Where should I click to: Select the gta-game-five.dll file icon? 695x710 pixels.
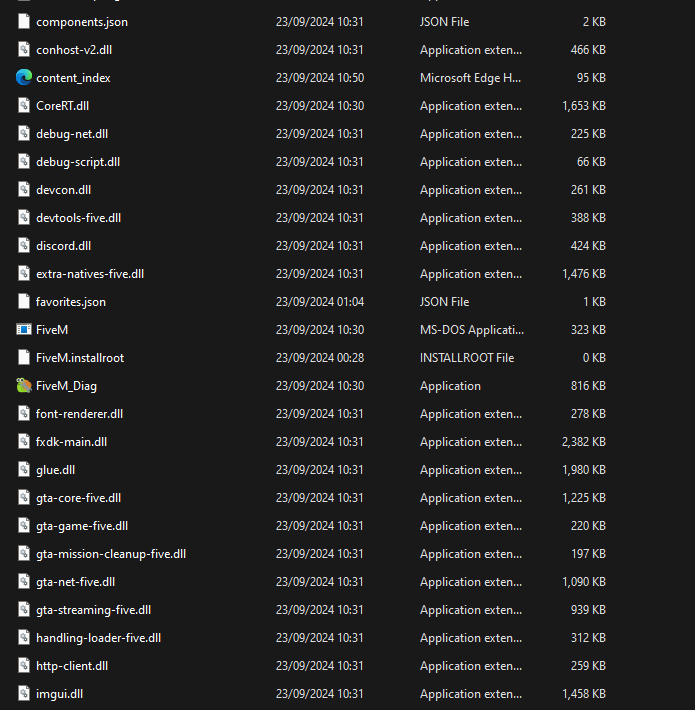(24, 526)
